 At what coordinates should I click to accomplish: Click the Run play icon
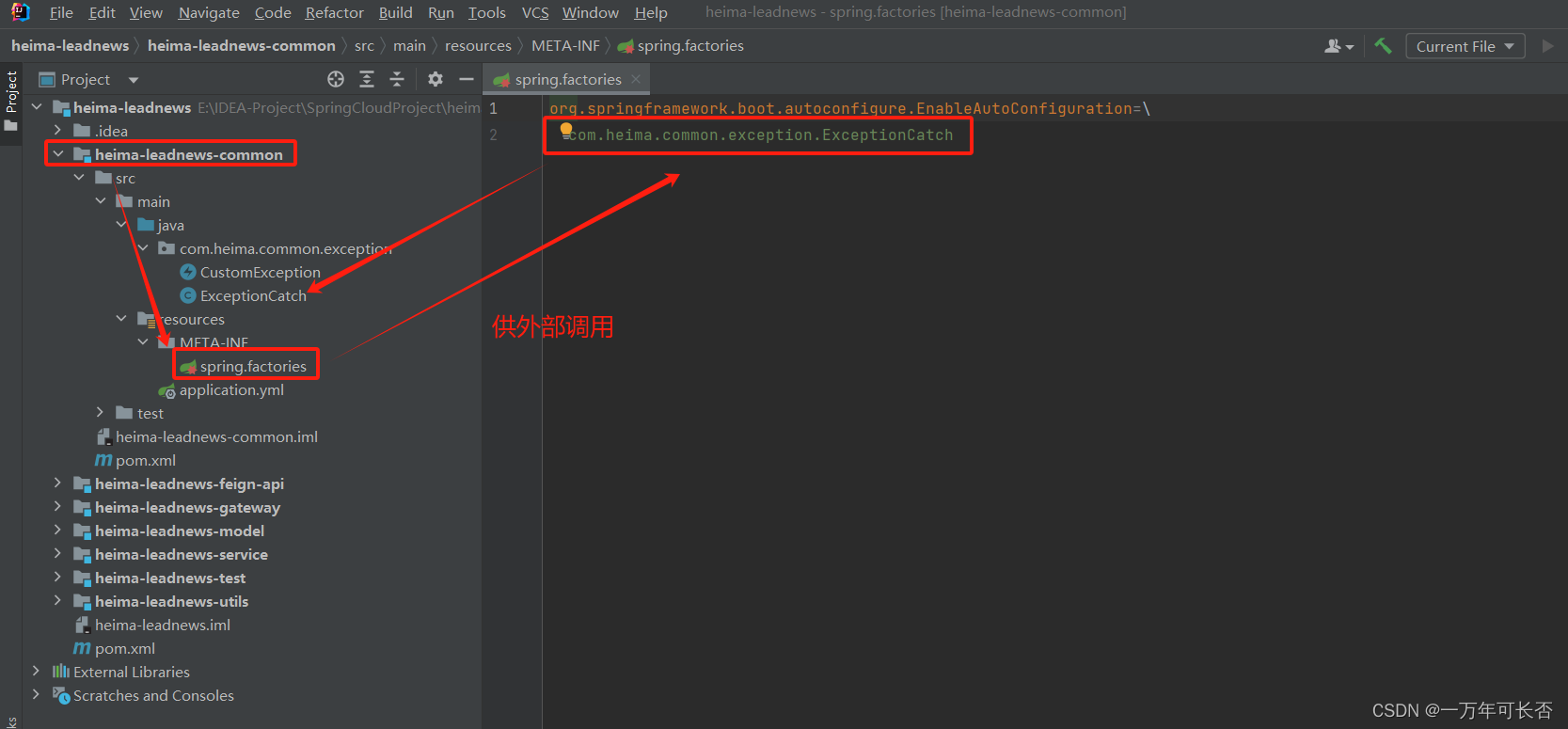[1547, 45]
